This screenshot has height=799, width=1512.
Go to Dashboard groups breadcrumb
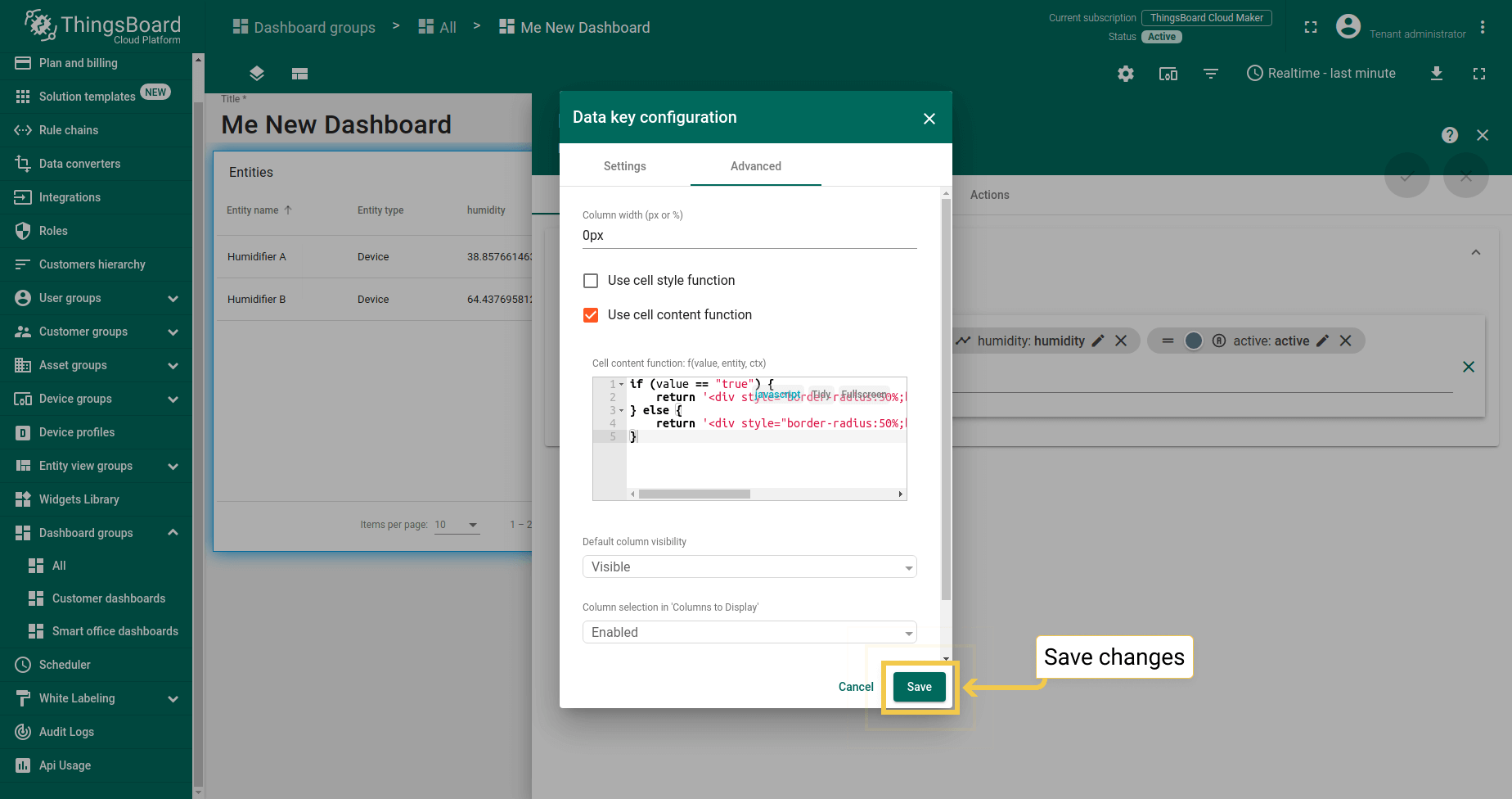304,27
